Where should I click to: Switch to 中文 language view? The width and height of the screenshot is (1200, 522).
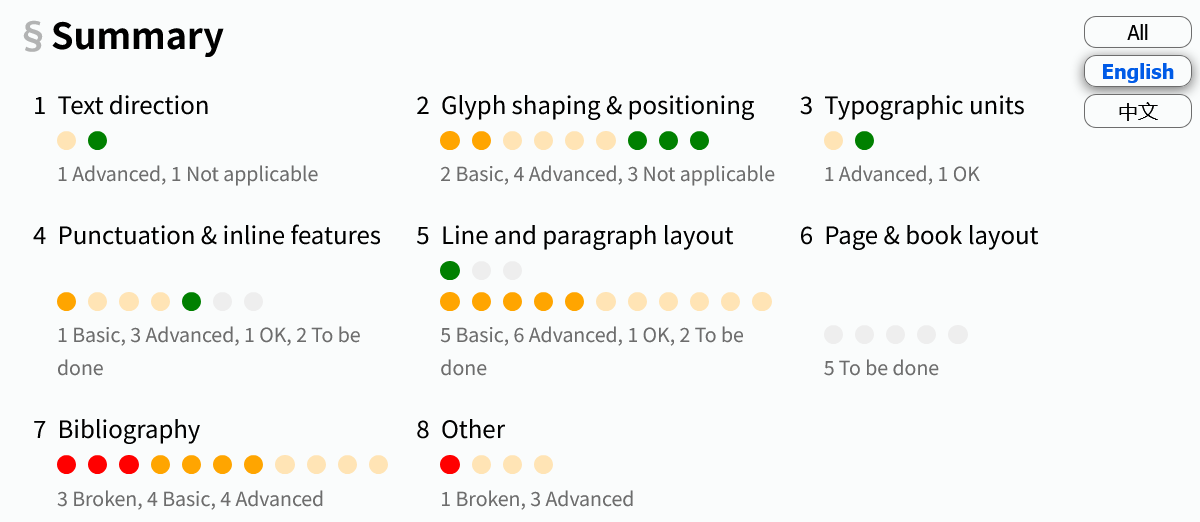pyautogui.click(x=1138, y=111)
